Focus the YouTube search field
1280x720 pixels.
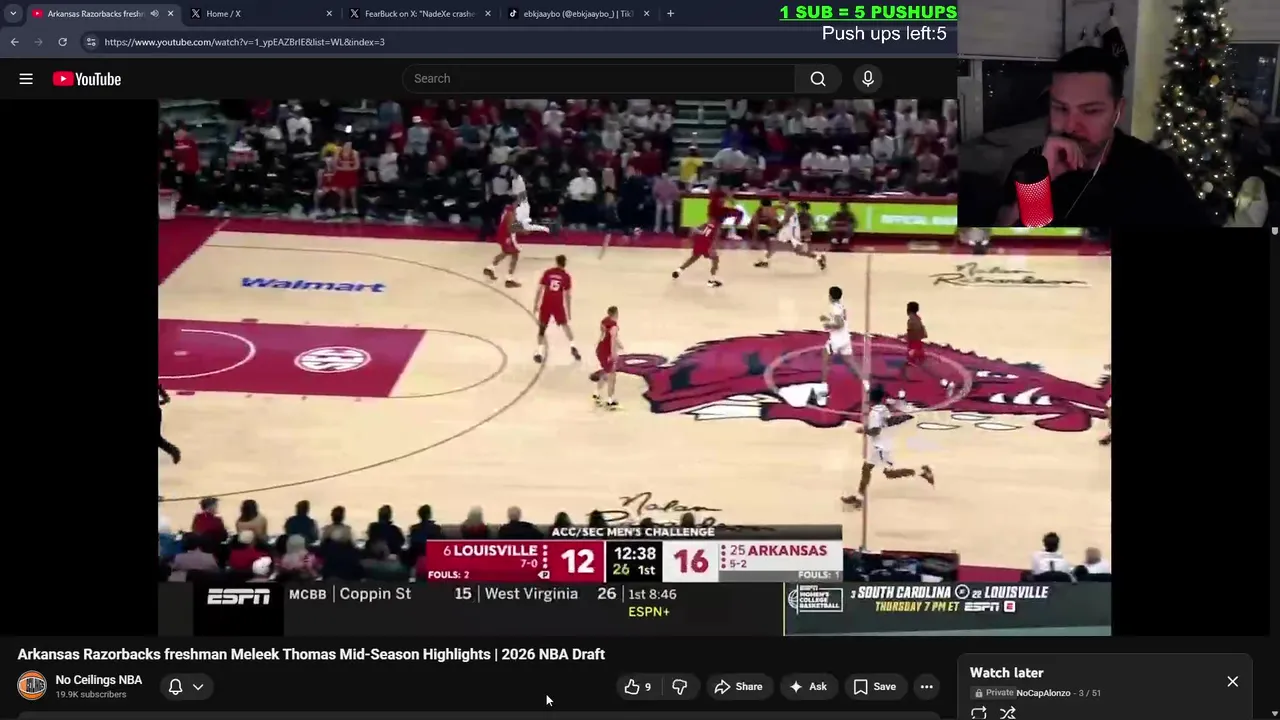click(600, 79)
